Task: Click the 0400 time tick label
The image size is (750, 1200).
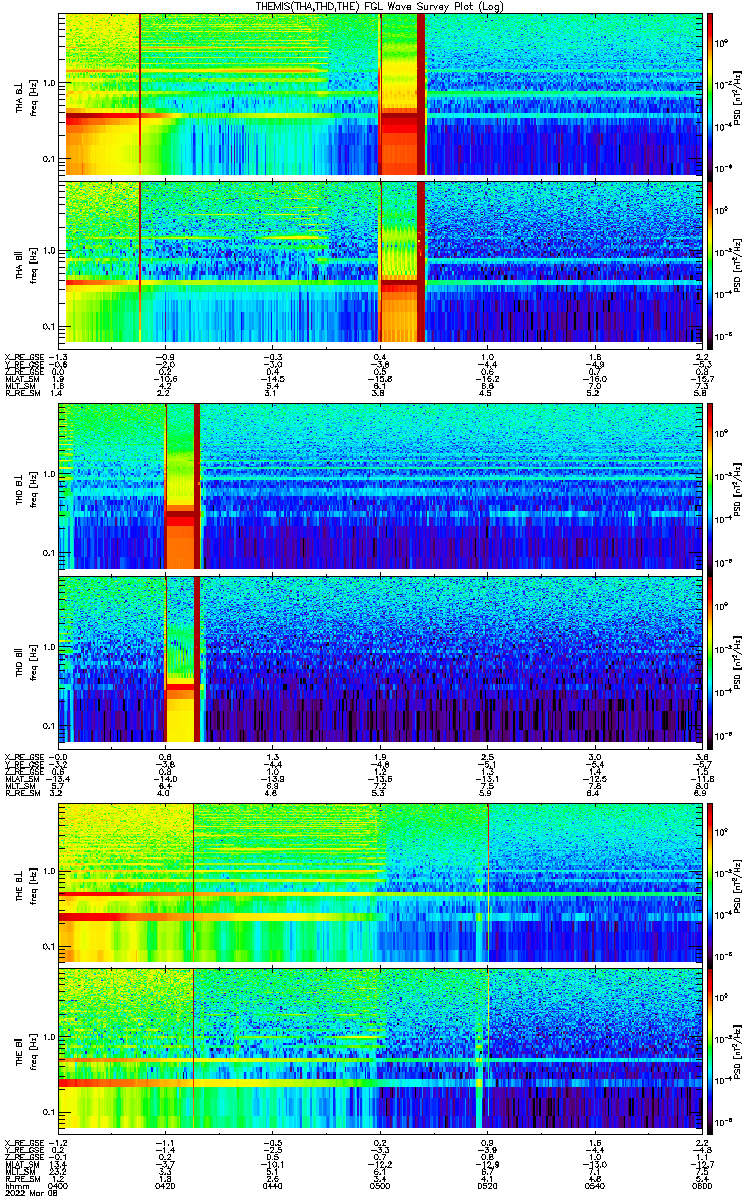Action: [60, 1184]
